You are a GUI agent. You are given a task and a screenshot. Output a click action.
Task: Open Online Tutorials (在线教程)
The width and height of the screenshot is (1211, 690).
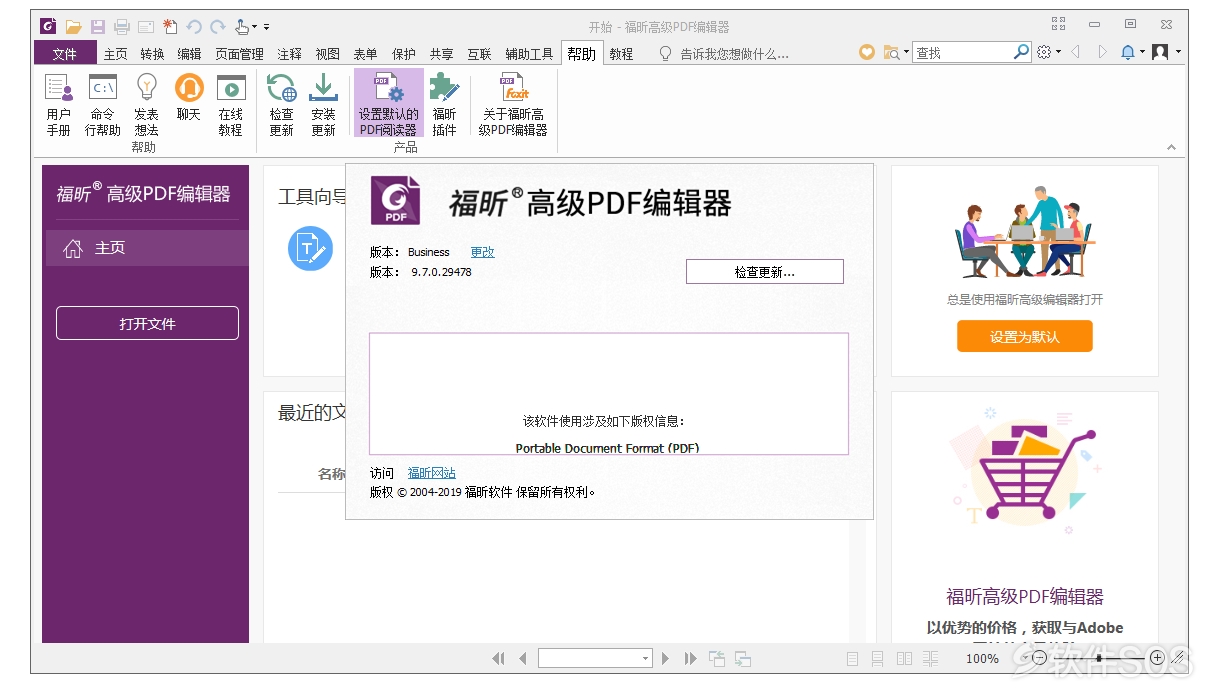(231, 105)
